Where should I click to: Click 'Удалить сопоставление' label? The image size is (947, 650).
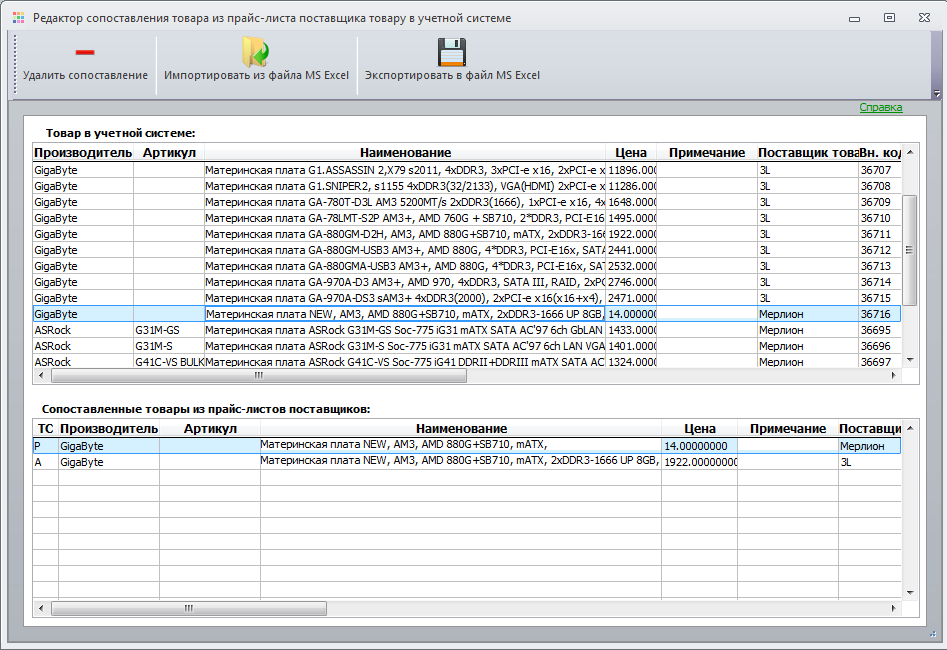coord(85,76)
